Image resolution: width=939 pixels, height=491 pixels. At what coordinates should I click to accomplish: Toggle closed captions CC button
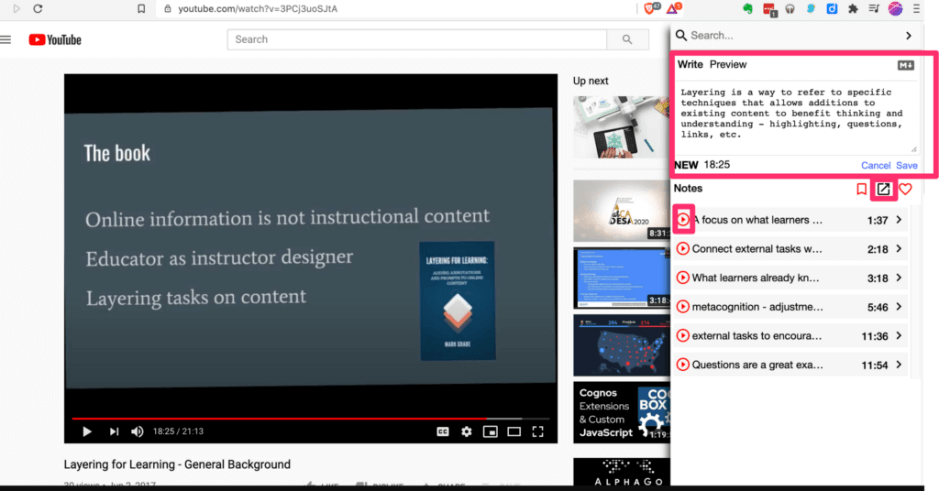[x=443, y=432]
